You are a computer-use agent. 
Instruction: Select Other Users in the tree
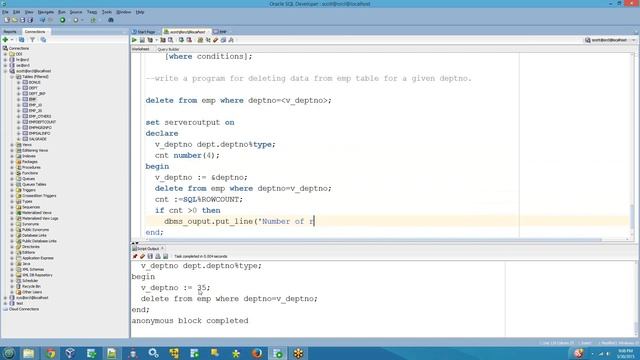[x=32, y=292]
